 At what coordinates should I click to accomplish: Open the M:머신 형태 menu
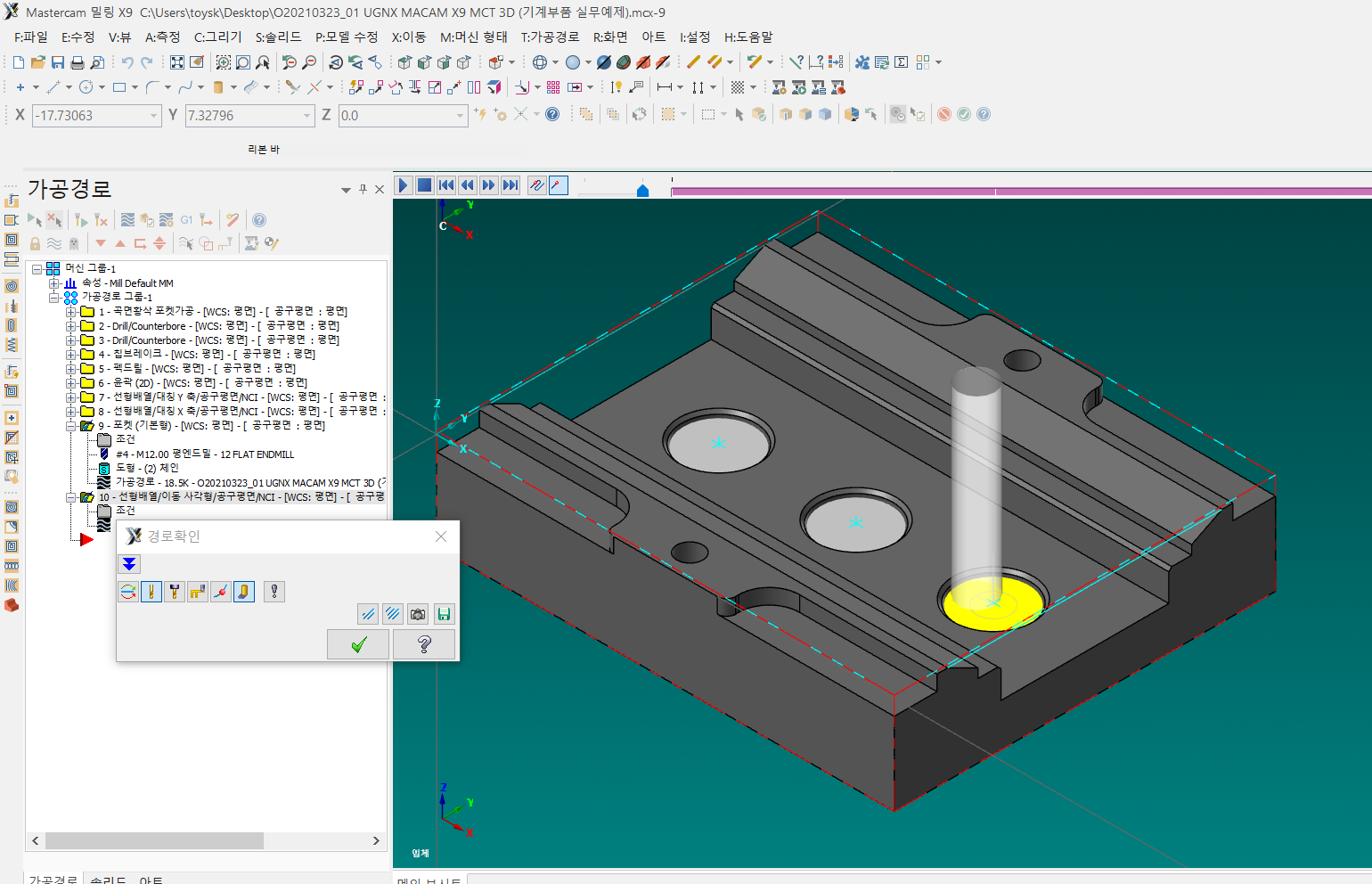coord(474,37)
